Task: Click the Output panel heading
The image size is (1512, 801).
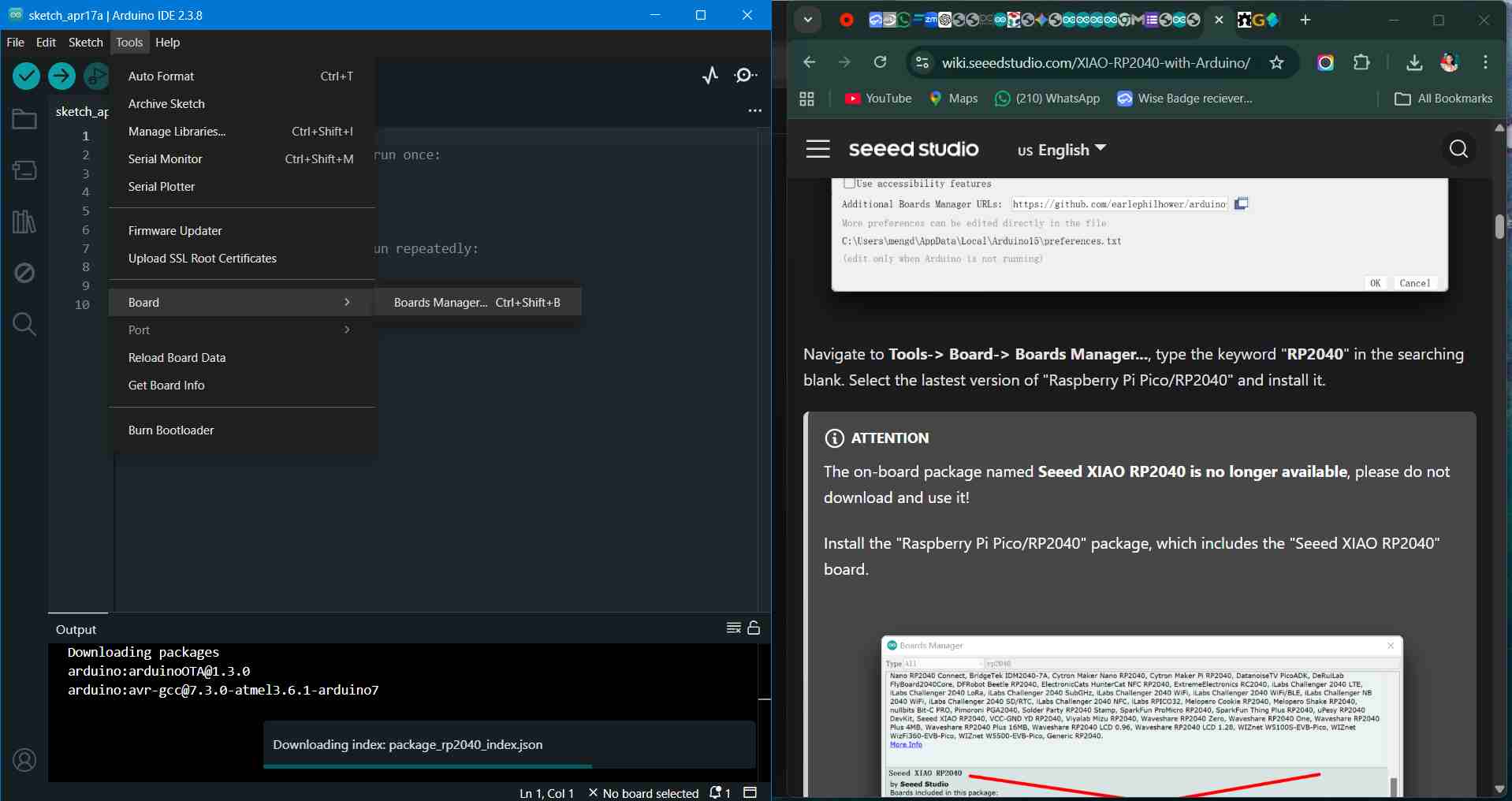Action: (76, 629)
